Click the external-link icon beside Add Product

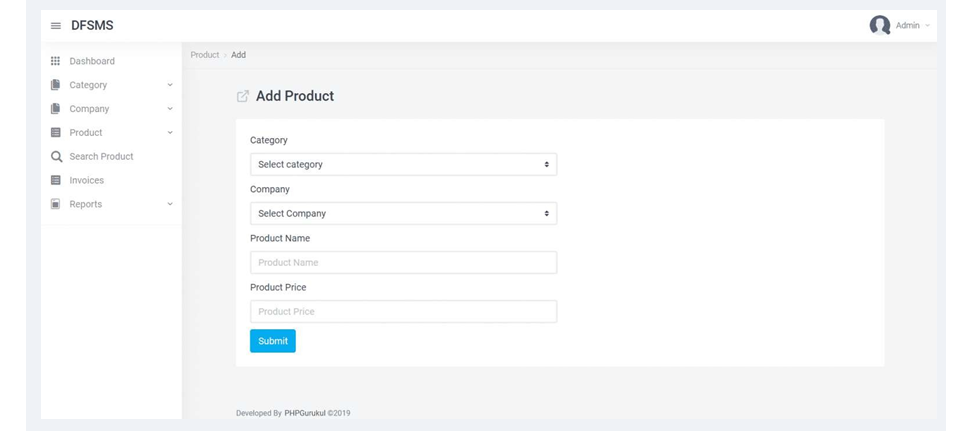(x=243, y=96)
